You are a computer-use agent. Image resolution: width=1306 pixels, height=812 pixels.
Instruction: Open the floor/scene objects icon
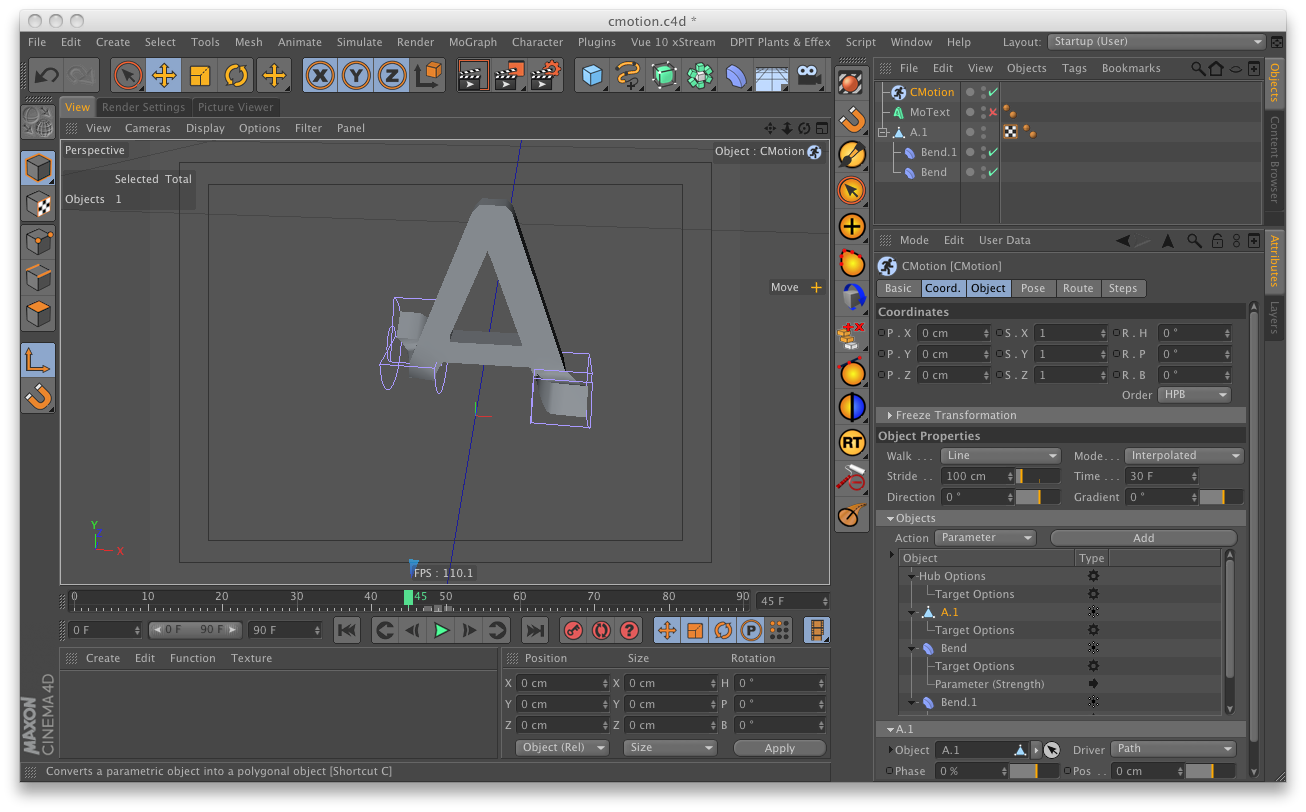coord(772,75)
